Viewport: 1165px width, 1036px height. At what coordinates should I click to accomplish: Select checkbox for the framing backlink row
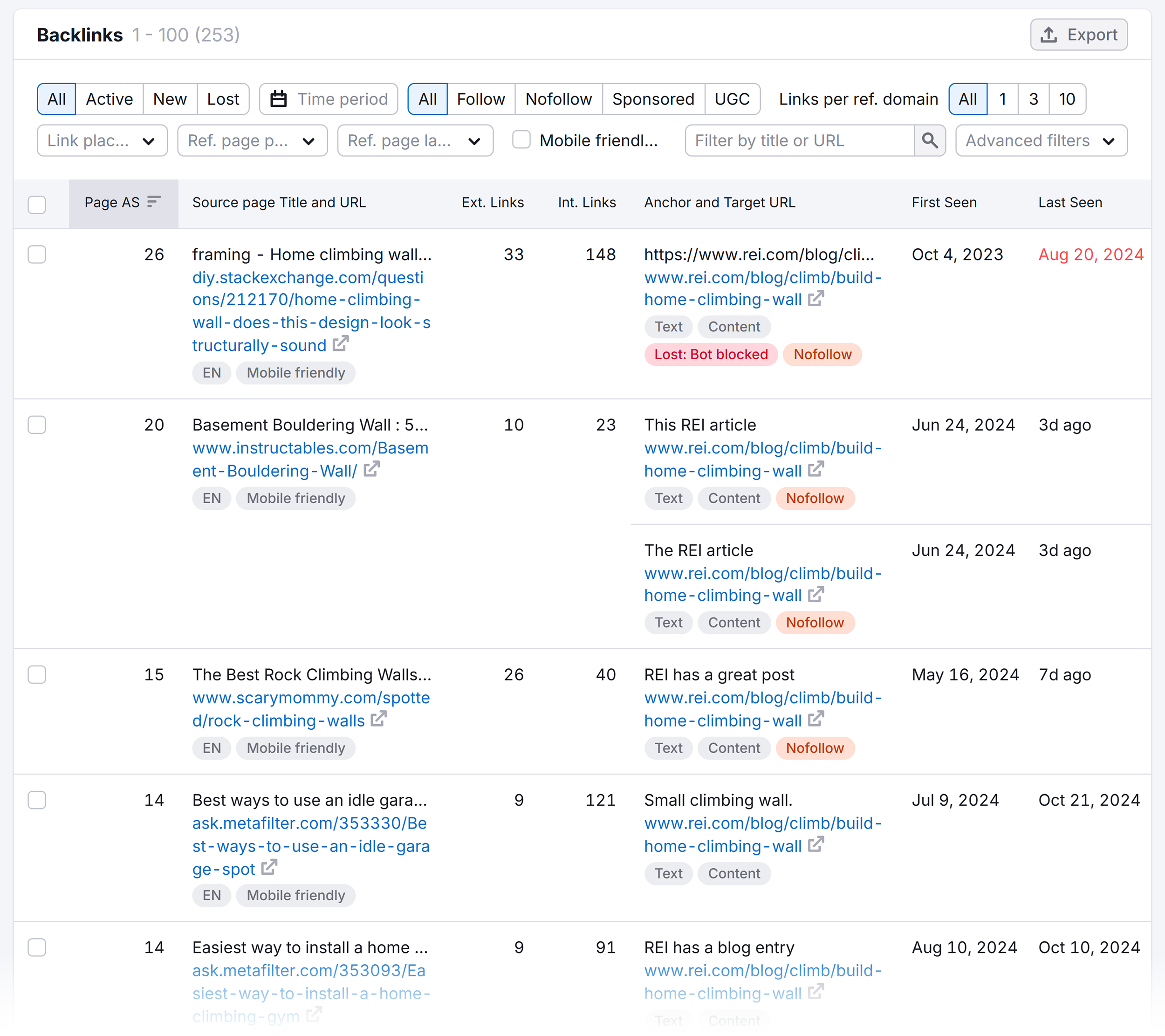pos(37,255)
